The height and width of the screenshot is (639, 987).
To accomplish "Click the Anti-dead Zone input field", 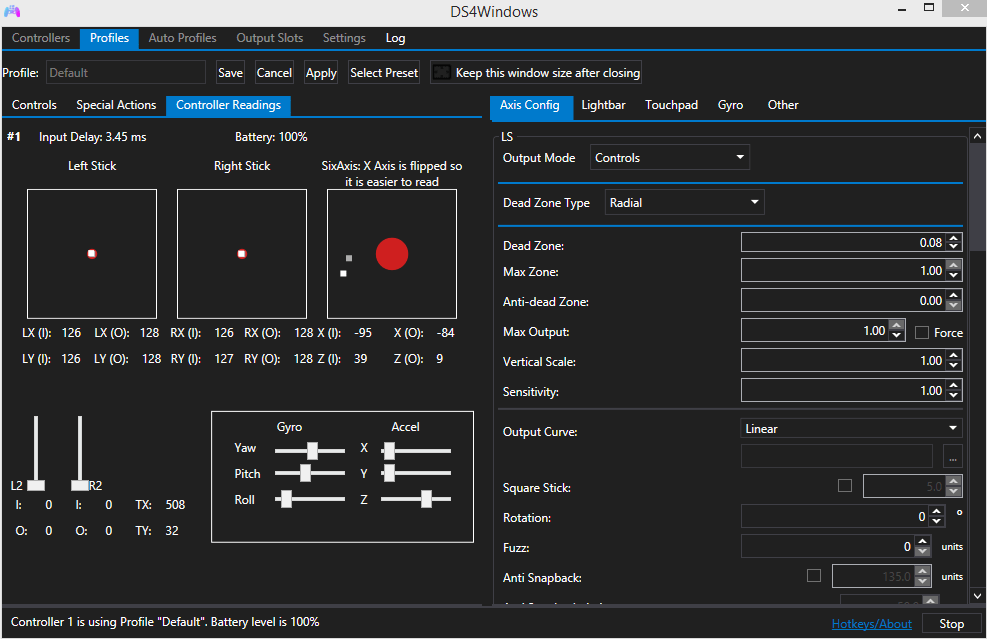I will (x=842, y=301).
